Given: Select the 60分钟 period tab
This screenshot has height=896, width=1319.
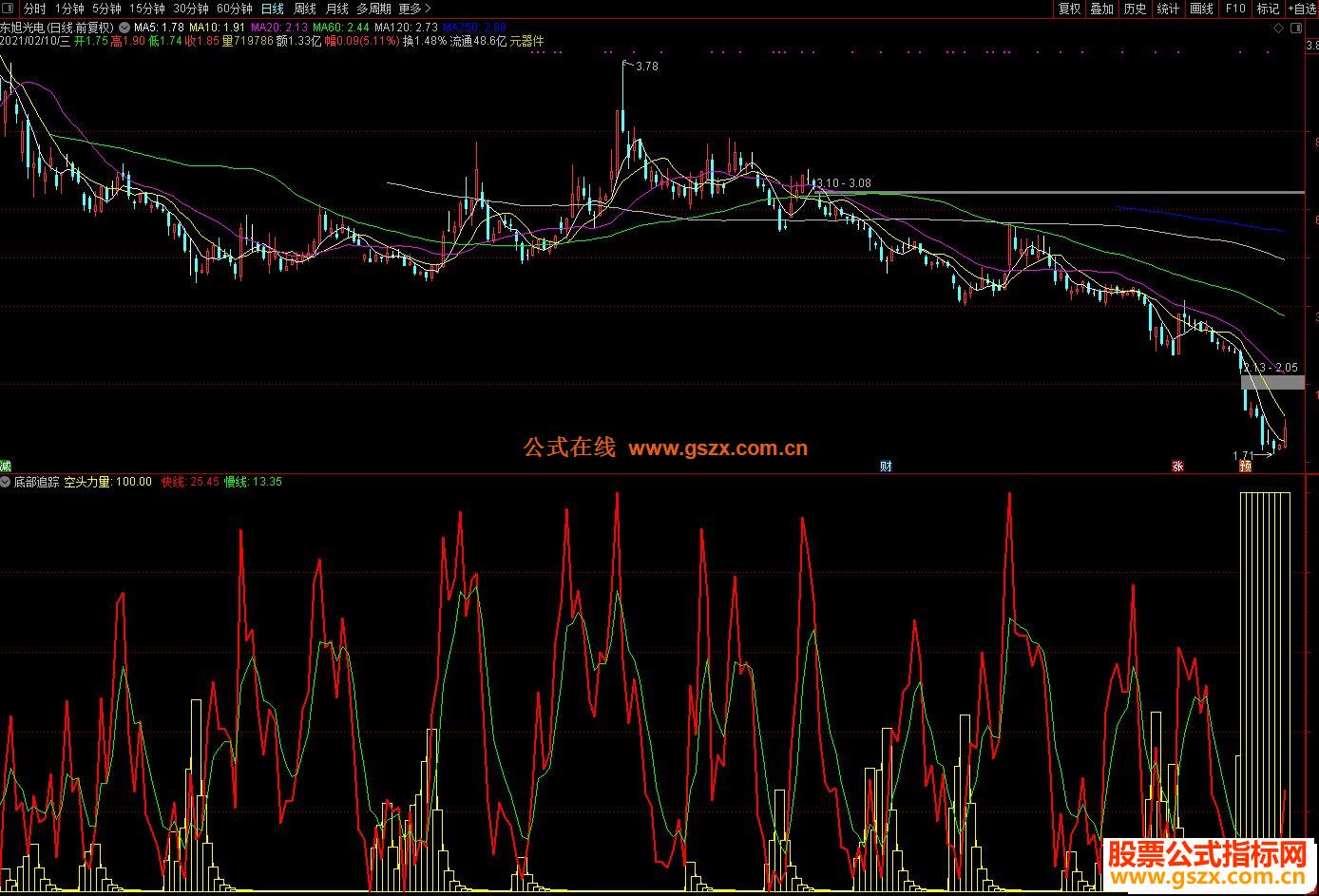Looking at the screenshot, I should tap(234, 9).
